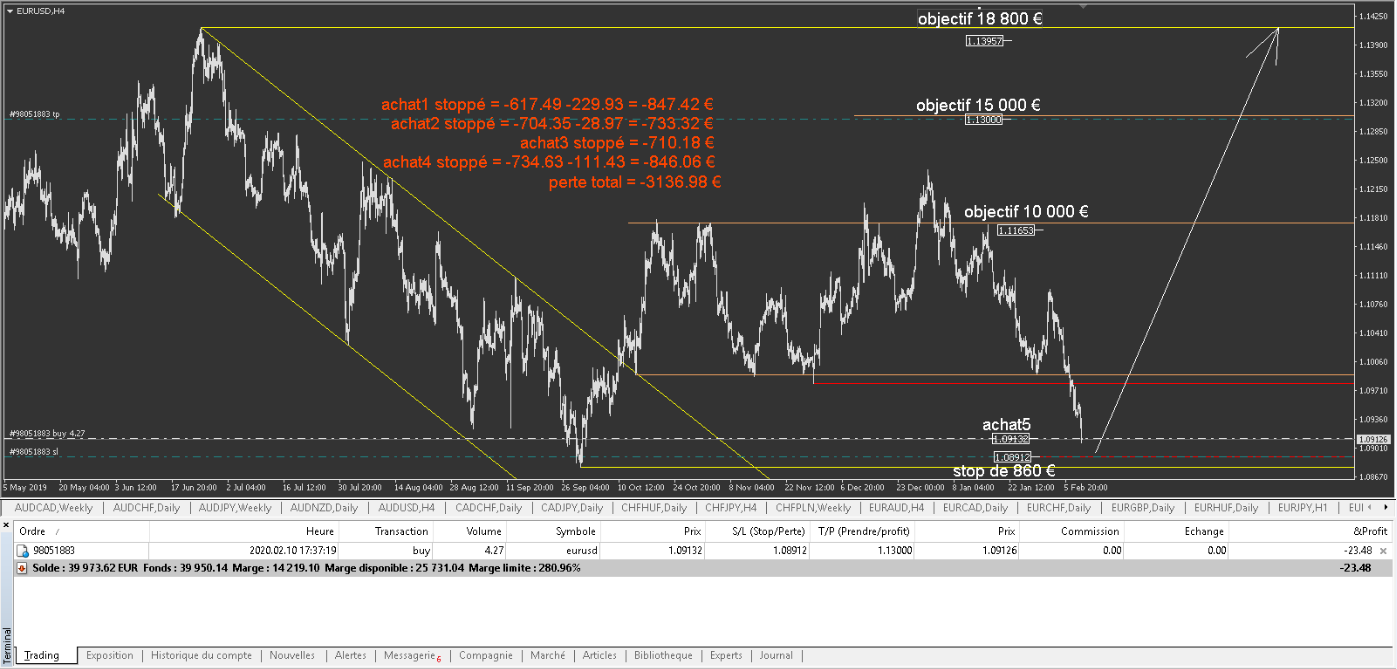
Task: Open the Bibliotheque tab
Action: (663, 656)
